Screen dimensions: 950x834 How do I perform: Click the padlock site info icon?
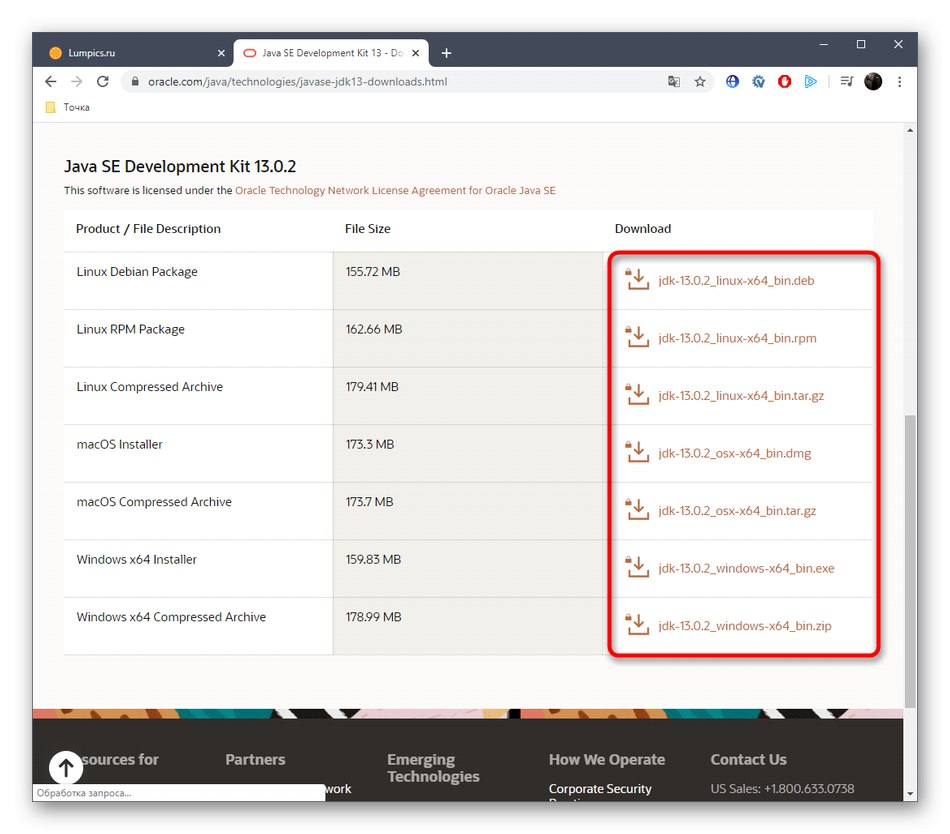135,81
